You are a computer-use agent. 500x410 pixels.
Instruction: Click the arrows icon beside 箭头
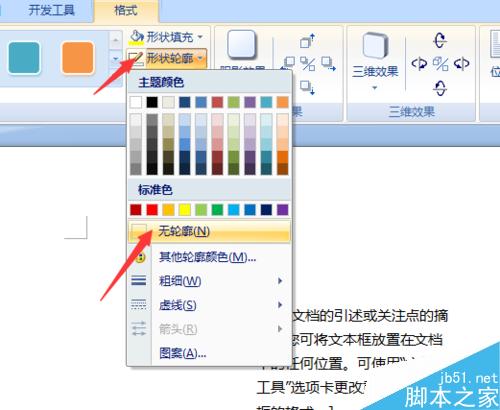tap(139, 329)
